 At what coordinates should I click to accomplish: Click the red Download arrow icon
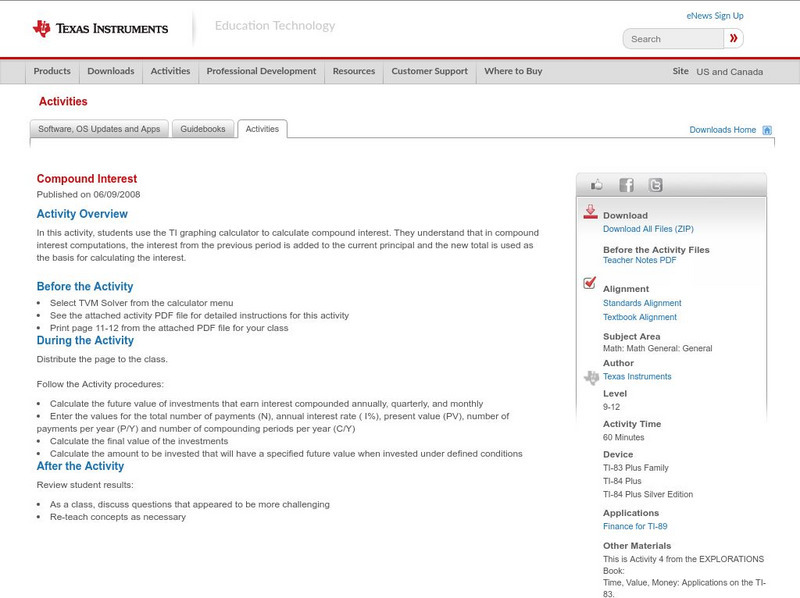(590, 212)
